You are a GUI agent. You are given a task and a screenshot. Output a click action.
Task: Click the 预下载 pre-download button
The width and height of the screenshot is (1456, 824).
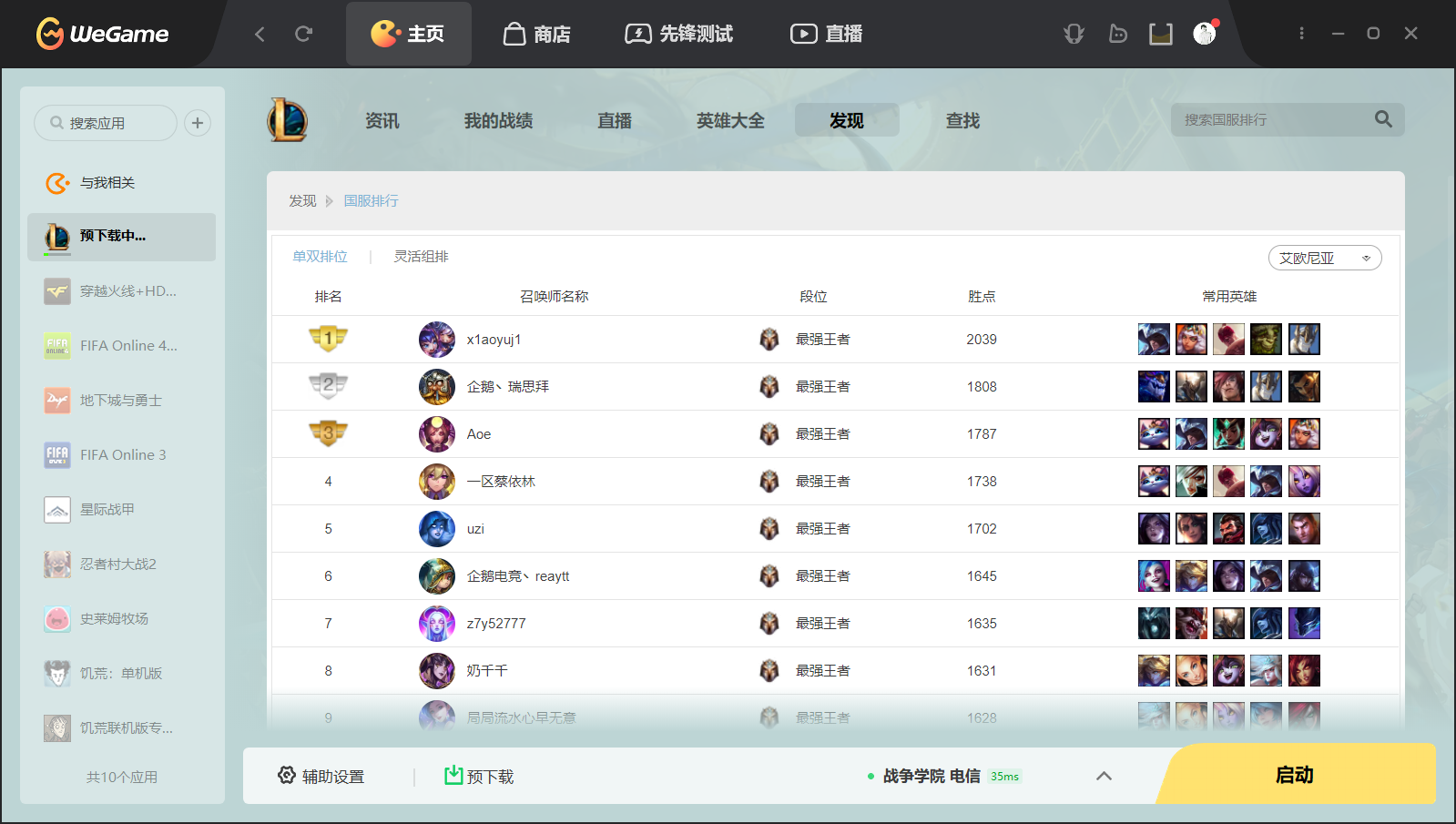point(479,776)
